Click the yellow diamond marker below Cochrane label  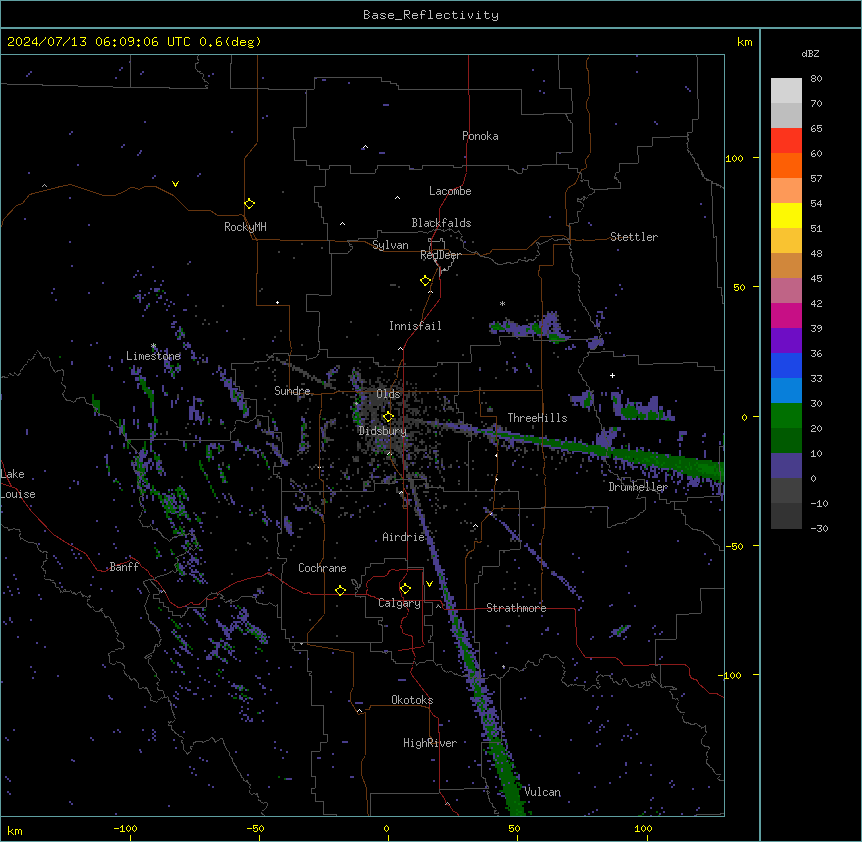340,590
